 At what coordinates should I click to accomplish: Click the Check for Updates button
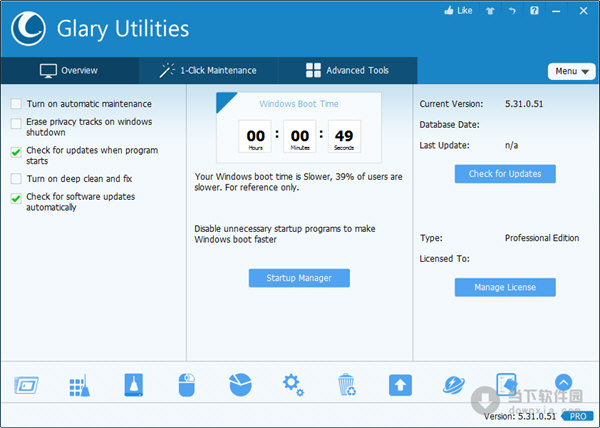pos(505,174)
